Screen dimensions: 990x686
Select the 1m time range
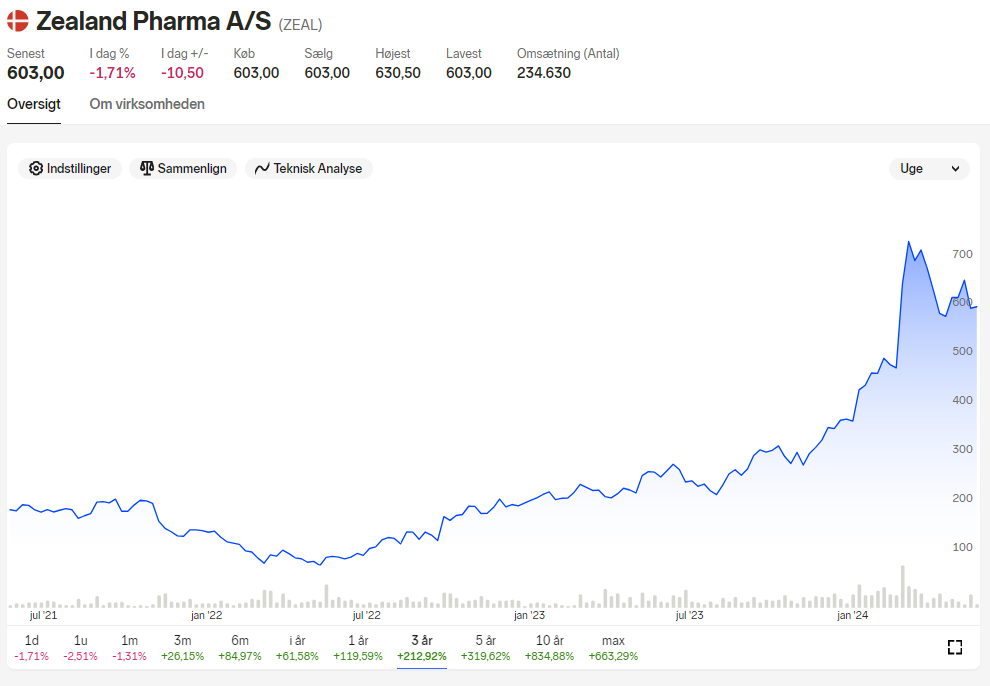tap(129, 648)
